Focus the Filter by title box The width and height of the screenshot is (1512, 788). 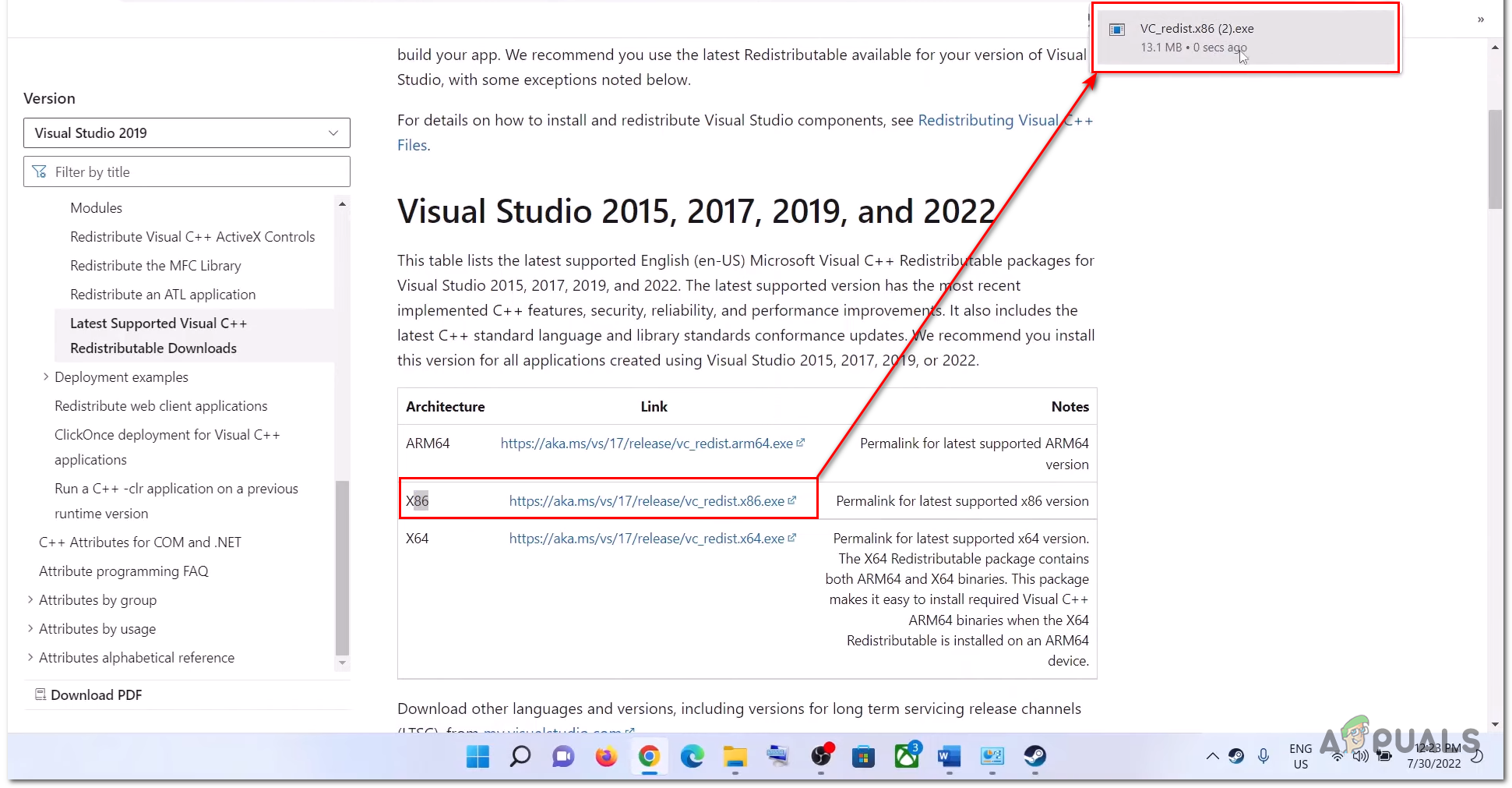click(x=187, y=172)
